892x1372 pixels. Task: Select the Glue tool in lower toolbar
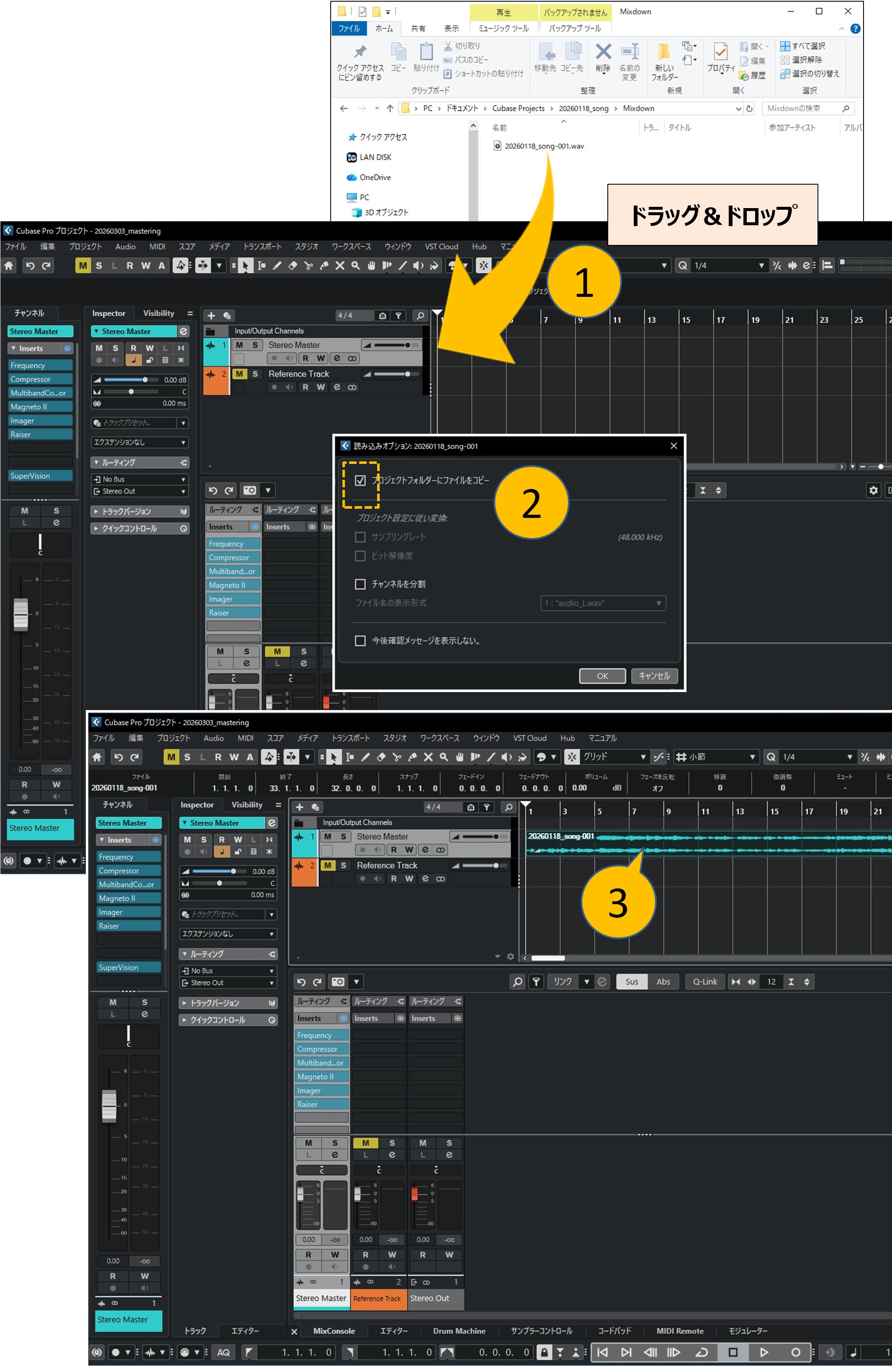[413, 757]
